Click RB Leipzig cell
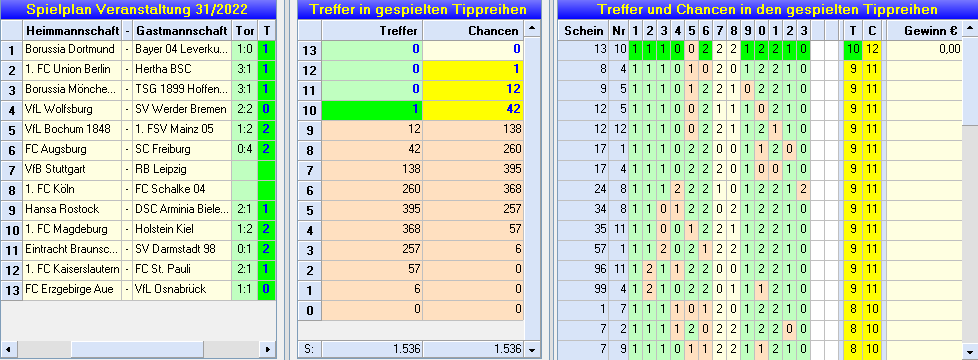 point(182,170)
